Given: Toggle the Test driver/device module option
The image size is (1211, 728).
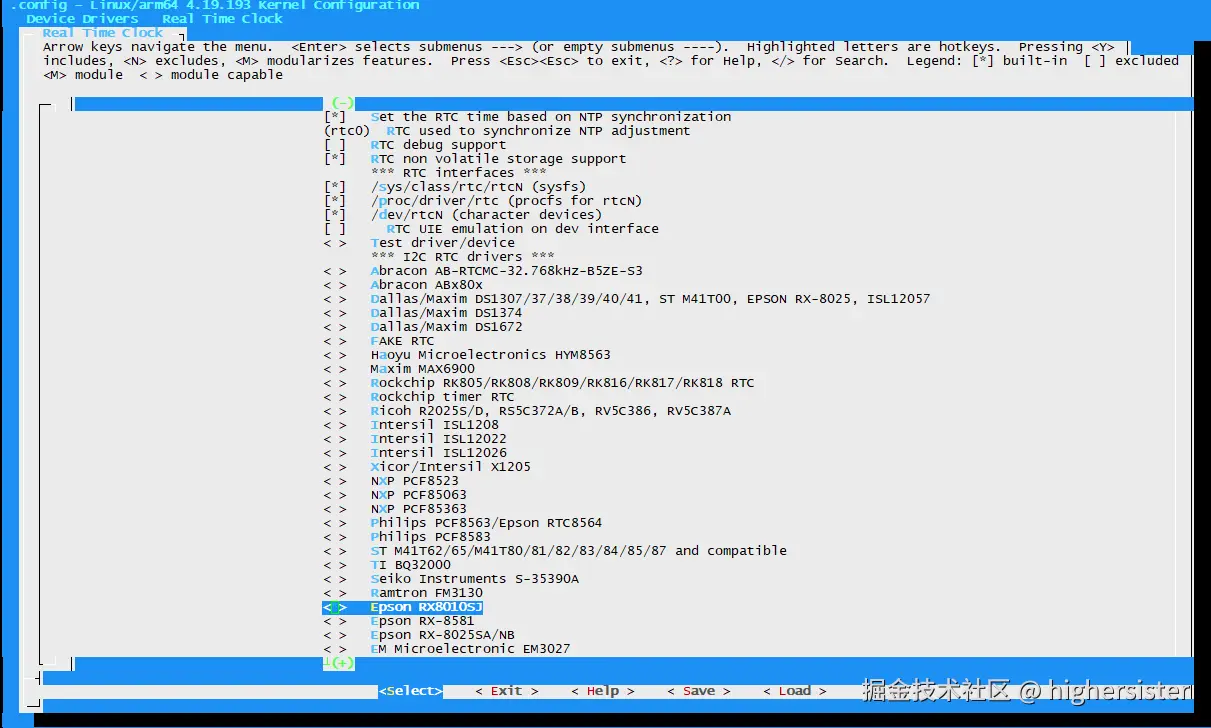Looking at the screenshot, I should point(335,243).
